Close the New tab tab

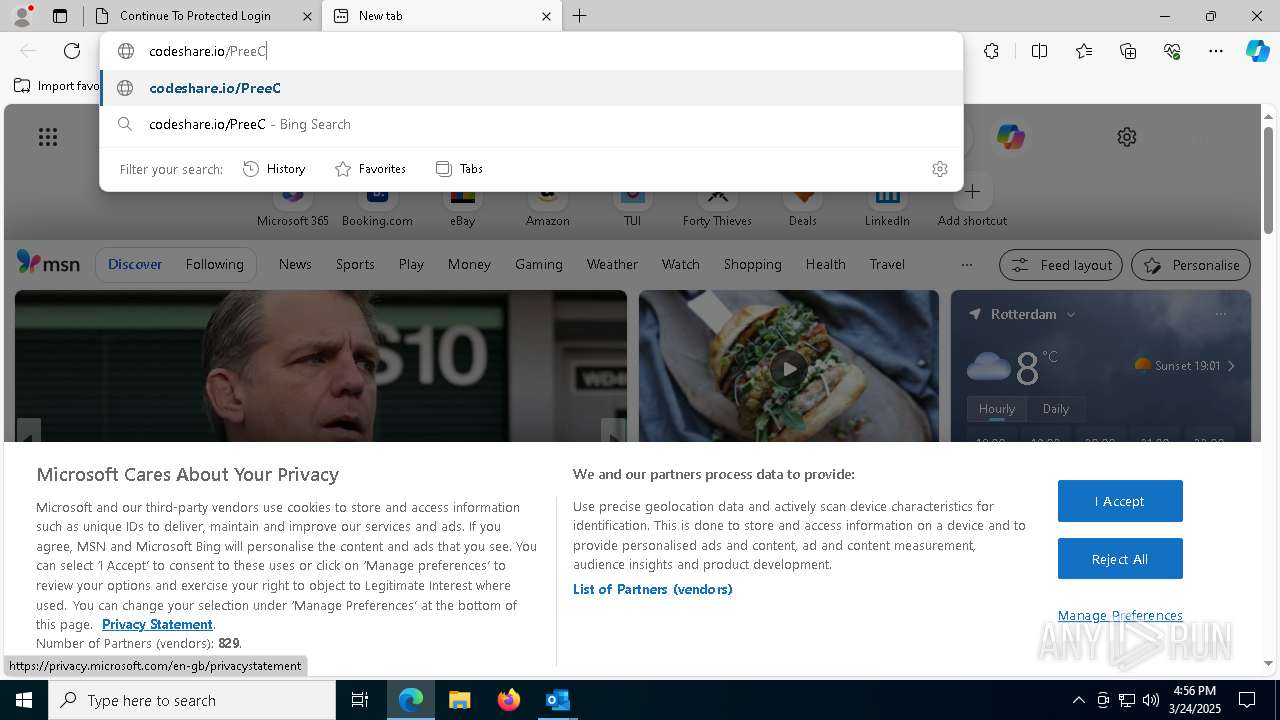[546, 16]
